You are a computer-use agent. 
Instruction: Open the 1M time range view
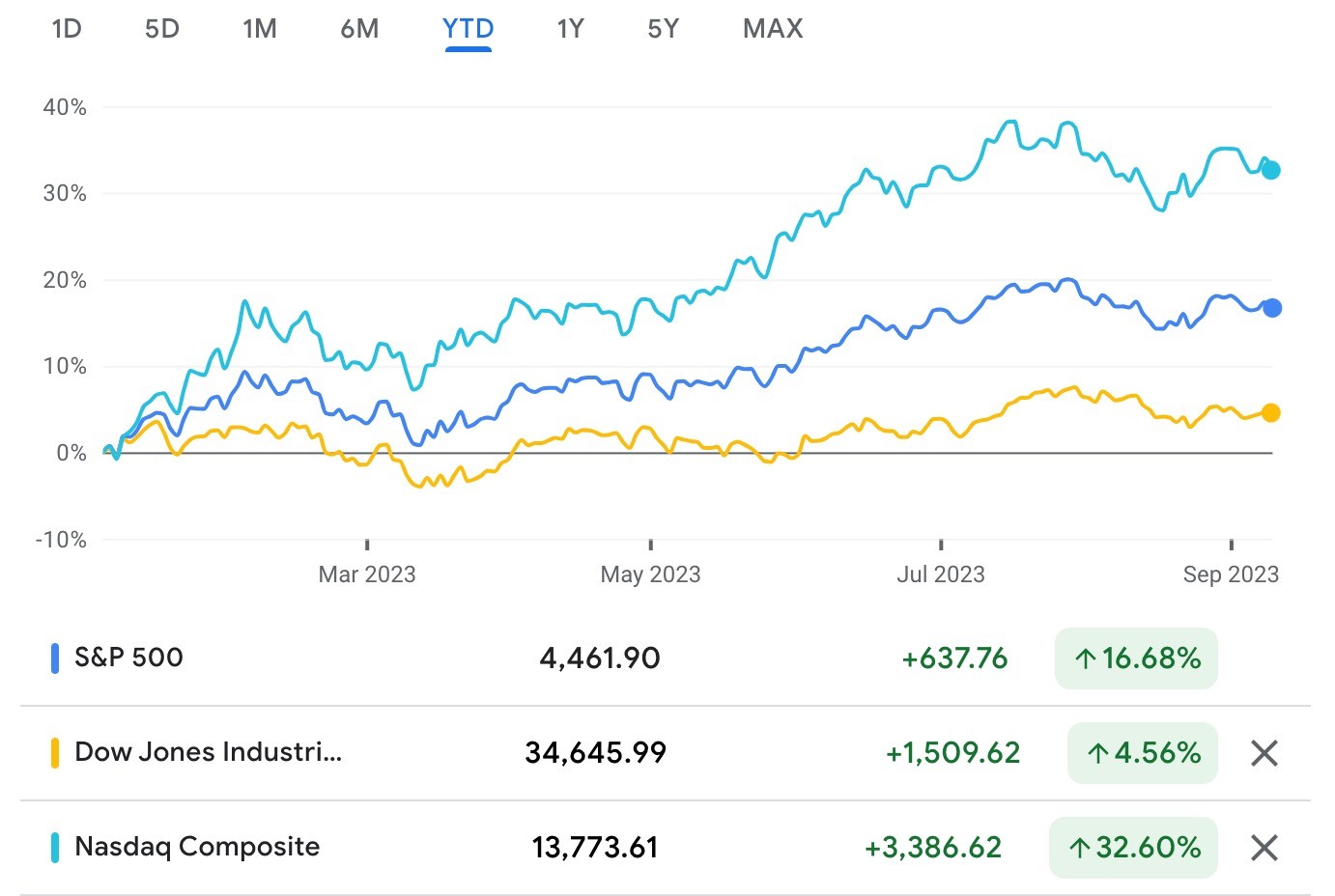point(260,29)
